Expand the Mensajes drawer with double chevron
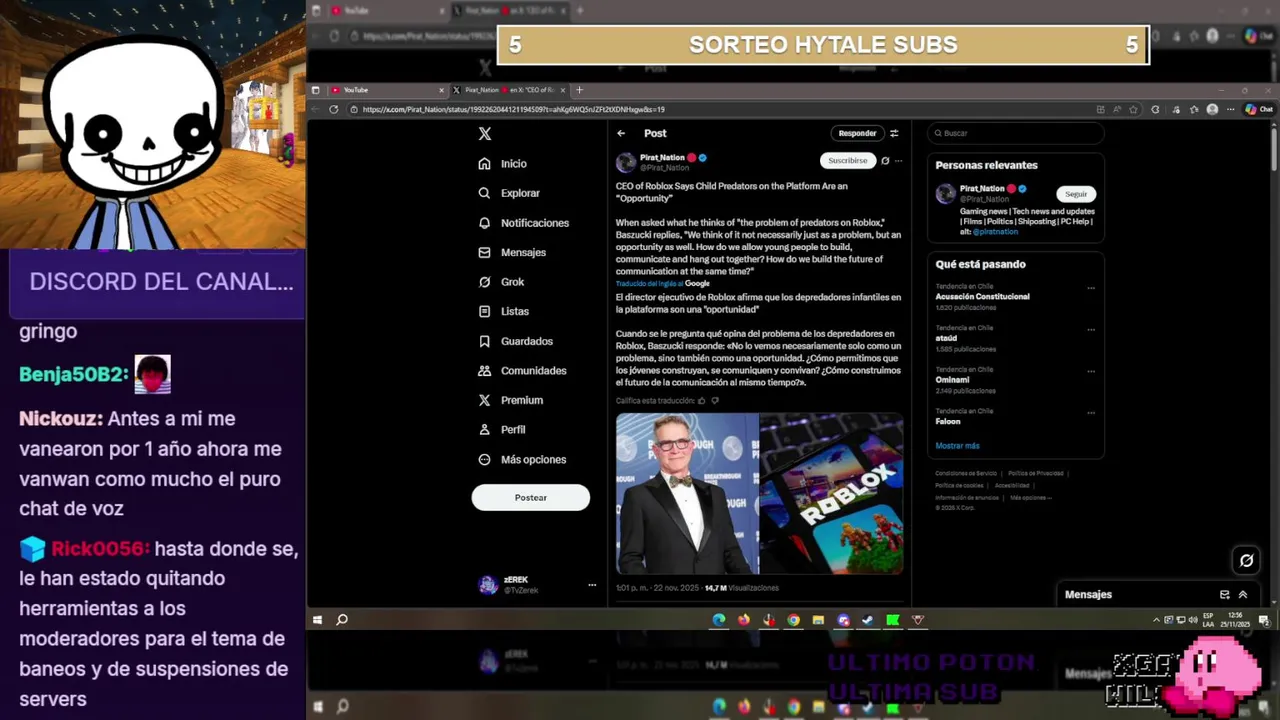This screenshot has width=1280, height=720. pos(1243,594)
